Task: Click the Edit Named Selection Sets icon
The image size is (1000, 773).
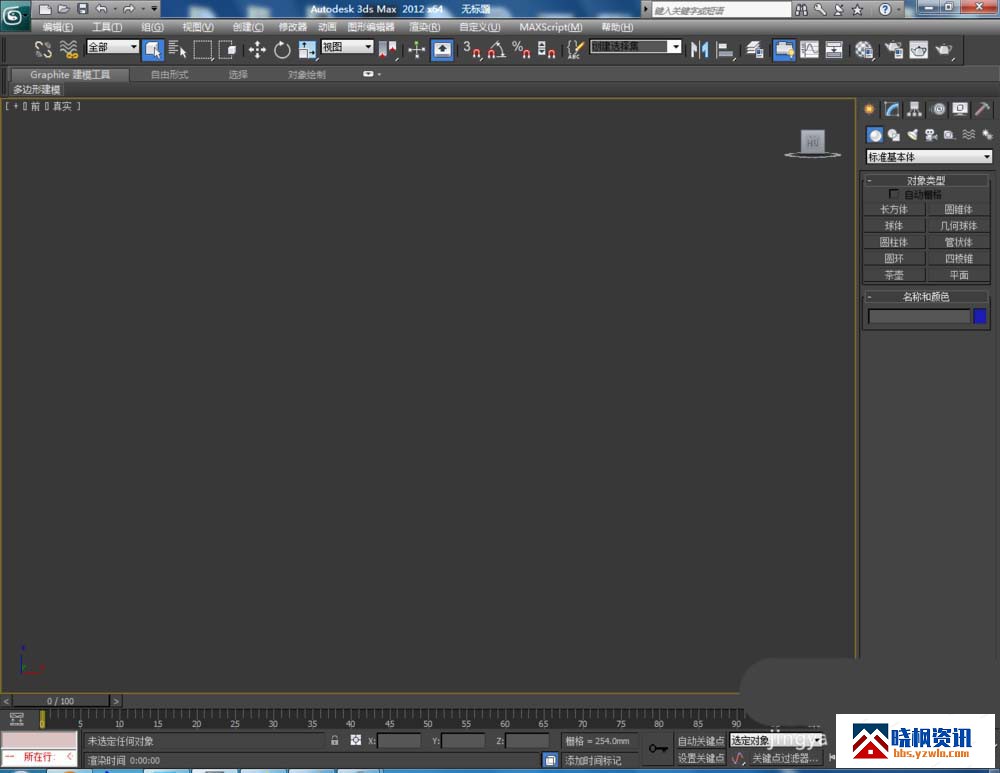Action: point(575,49)
